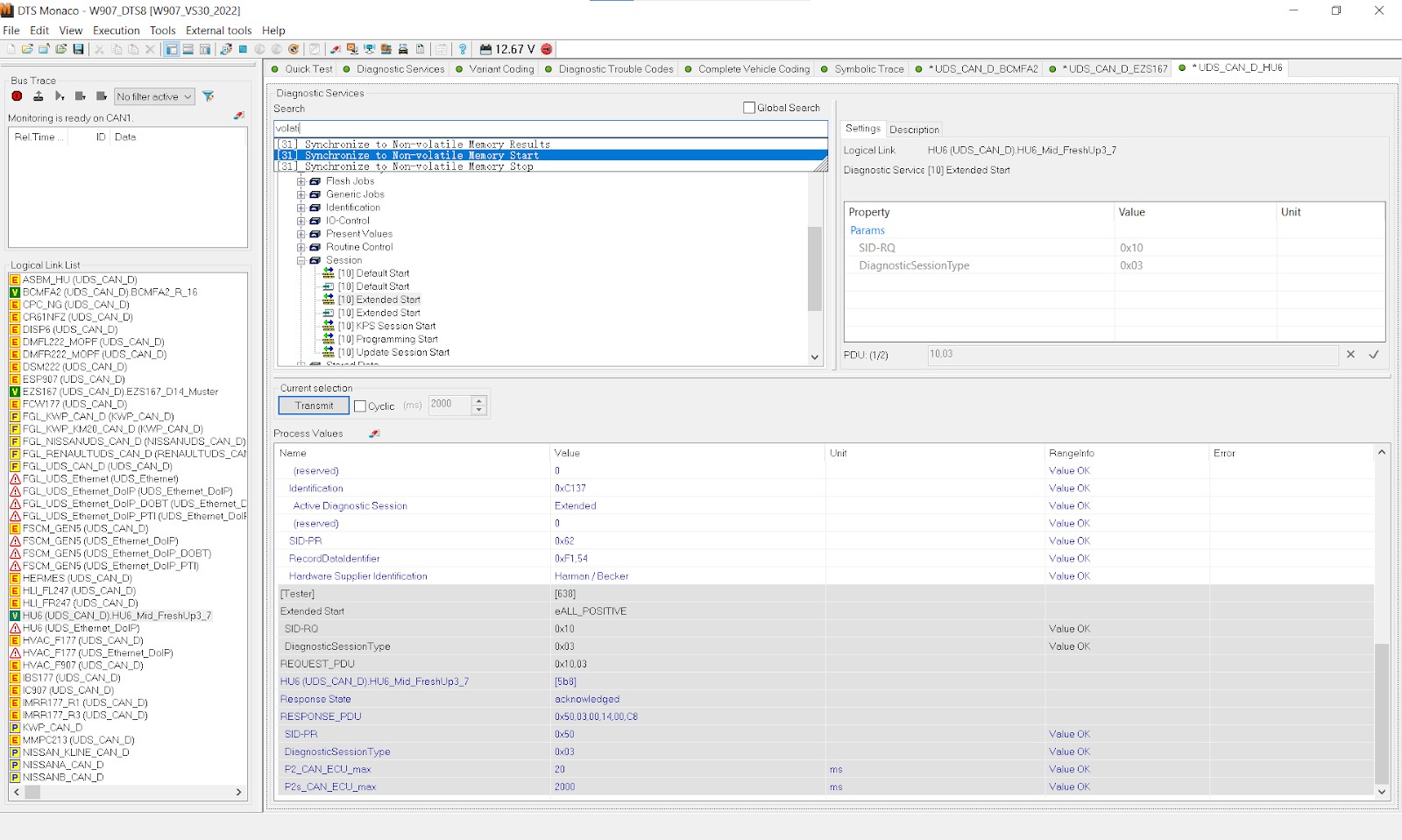Enable the Cyclic transmit checkbox

360,406
